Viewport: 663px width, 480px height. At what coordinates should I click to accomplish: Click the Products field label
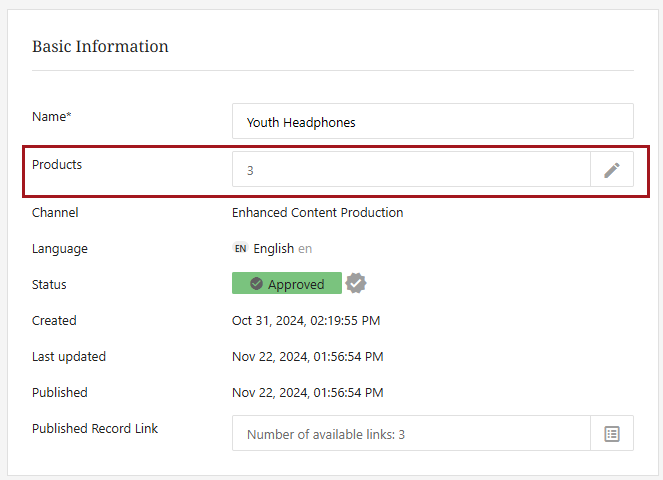57,164
